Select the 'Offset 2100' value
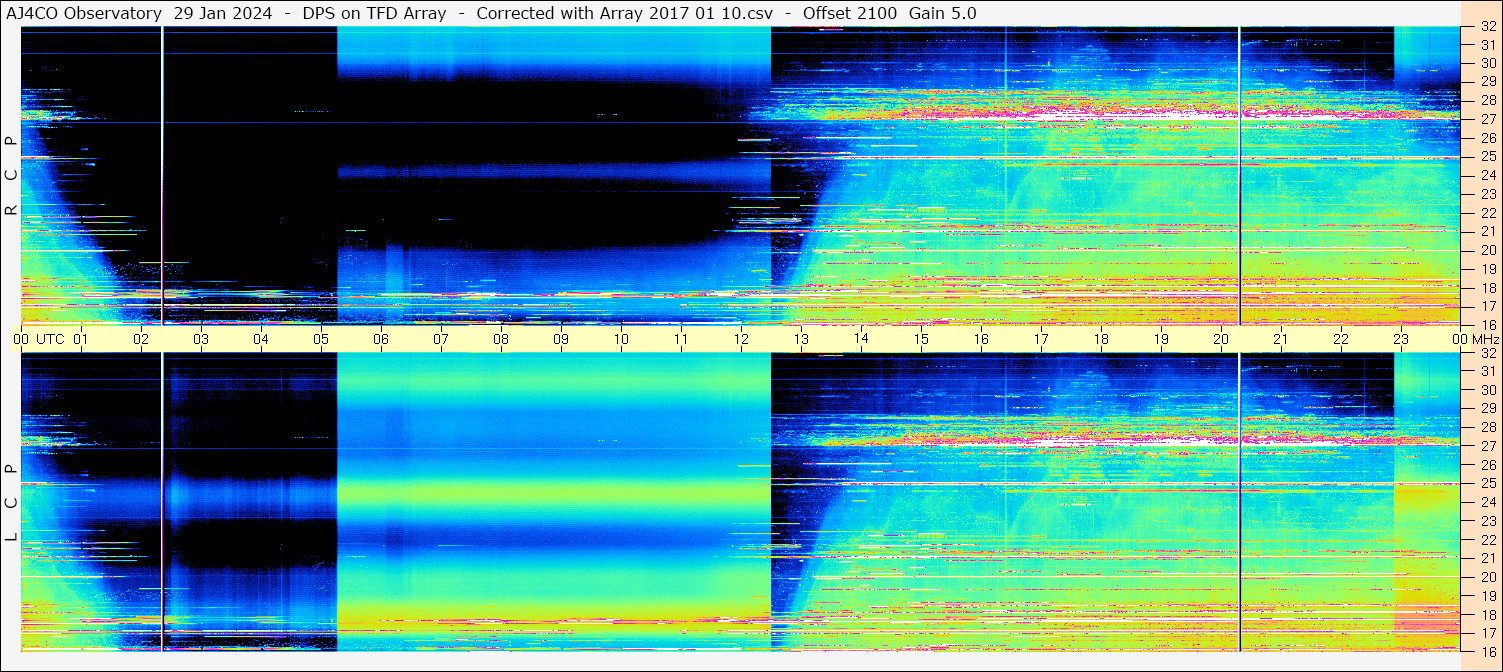This screenshot has width=1503, height=672. (x=849, y=13)
